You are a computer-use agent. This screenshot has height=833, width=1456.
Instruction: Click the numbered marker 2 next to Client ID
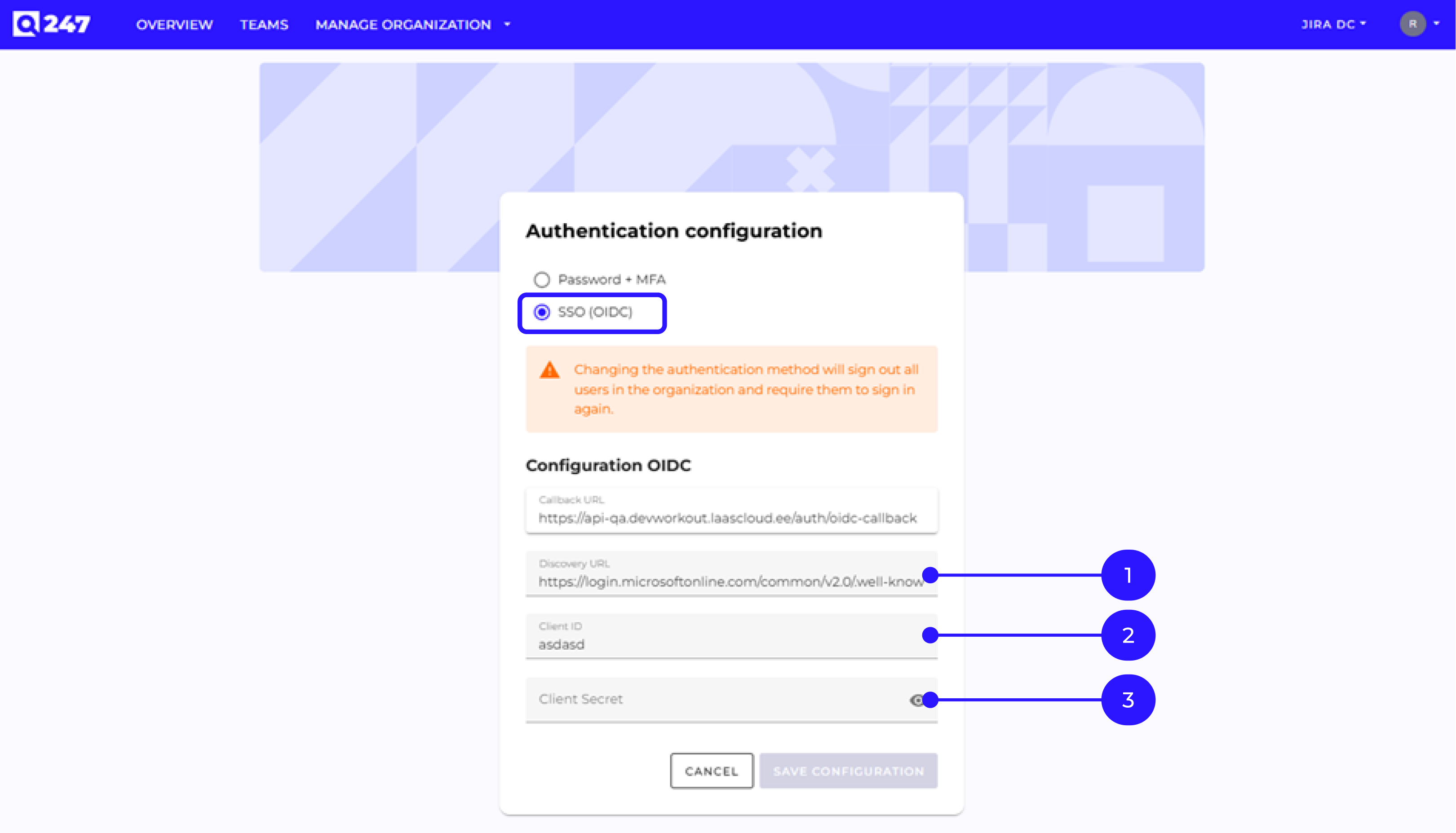(x=1128, y=635)
